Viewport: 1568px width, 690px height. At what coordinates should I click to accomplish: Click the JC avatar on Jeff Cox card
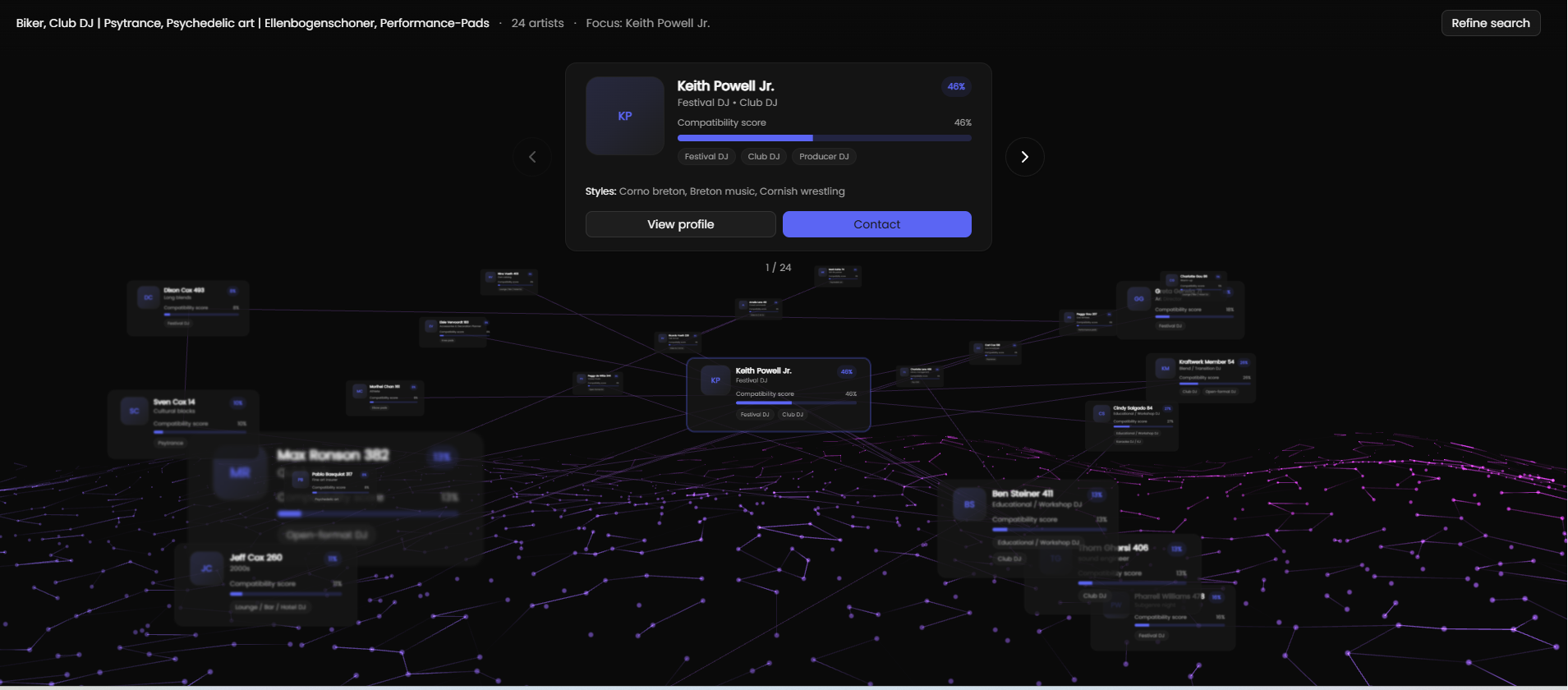click(206, 568)
